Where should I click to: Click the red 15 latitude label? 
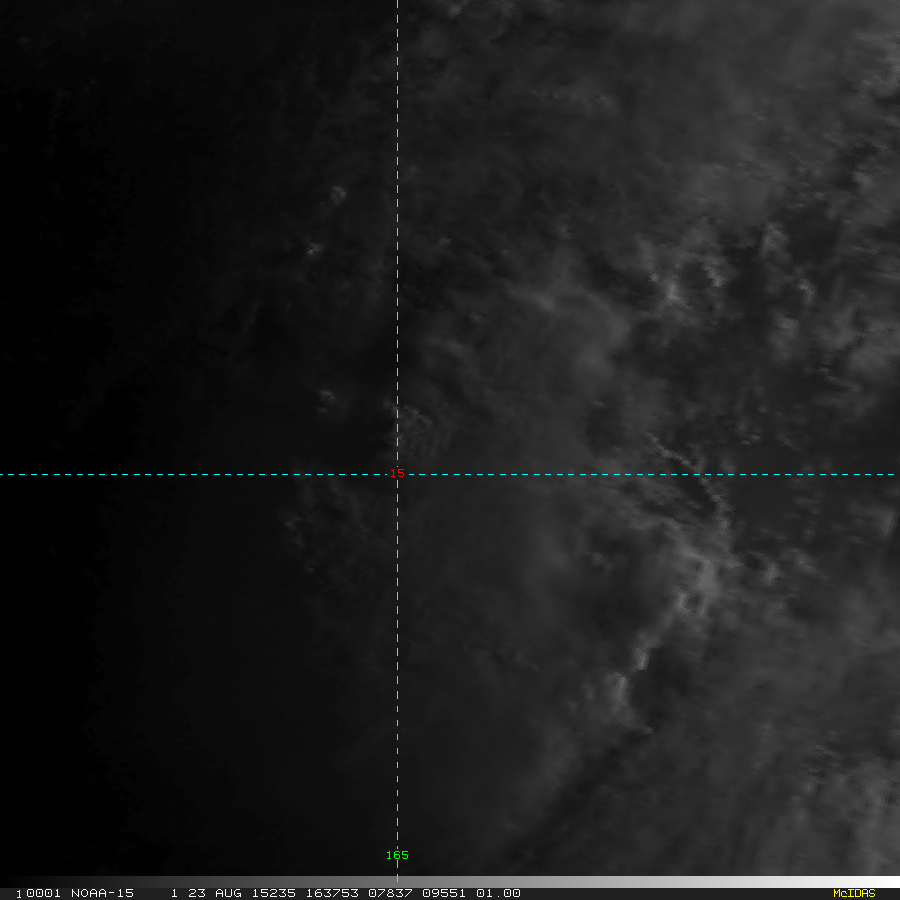tap(397, 473)
